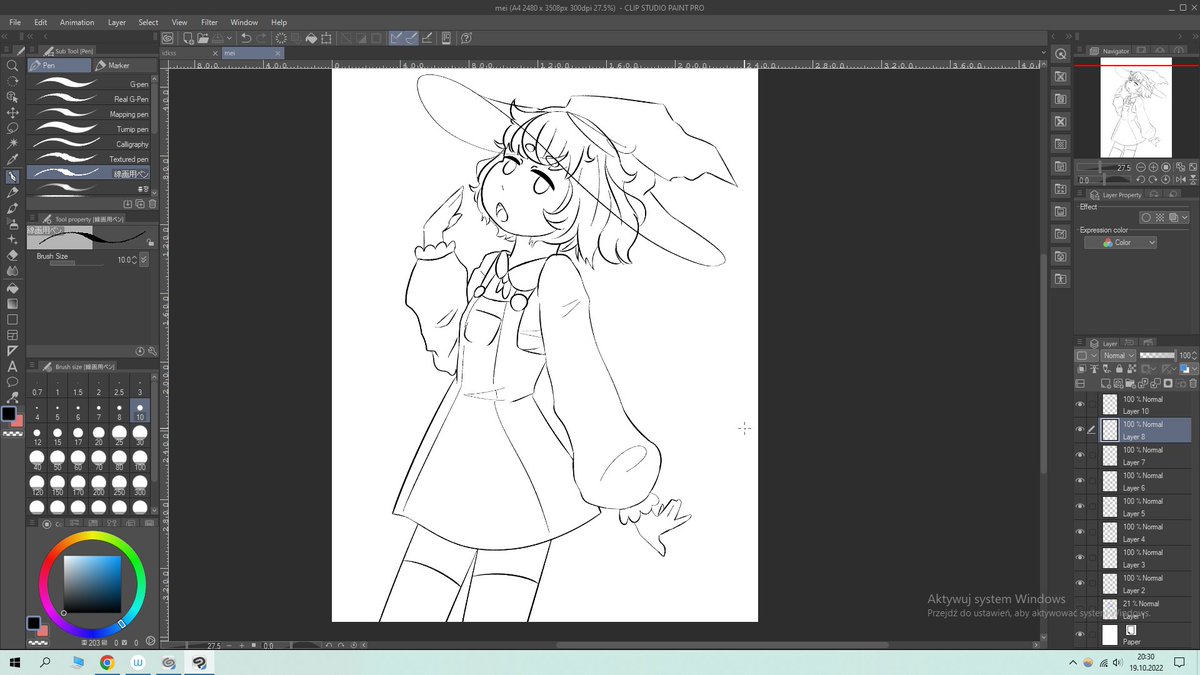
Task: Click the Redo arrow in command bar
Action: [262, 38]
